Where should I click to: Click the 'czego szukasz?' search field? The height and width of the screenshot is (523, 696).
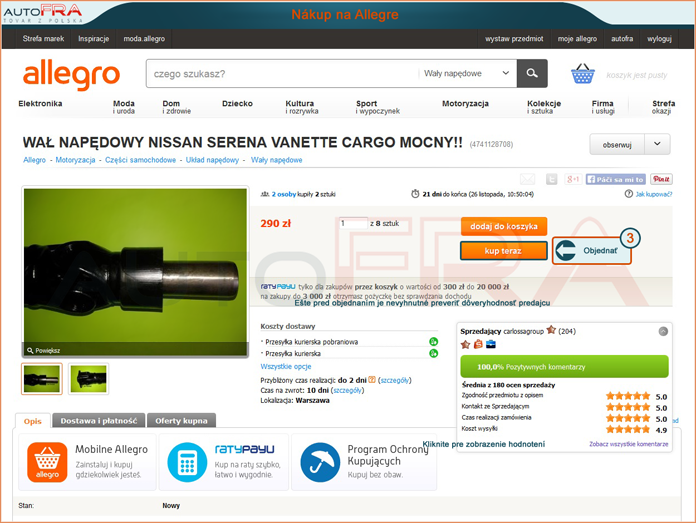(282, 73)
